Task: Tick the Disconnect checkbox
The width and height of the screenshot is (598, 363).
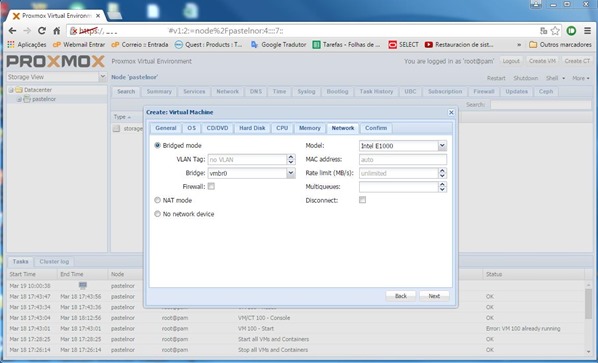Action: (362, 200)
